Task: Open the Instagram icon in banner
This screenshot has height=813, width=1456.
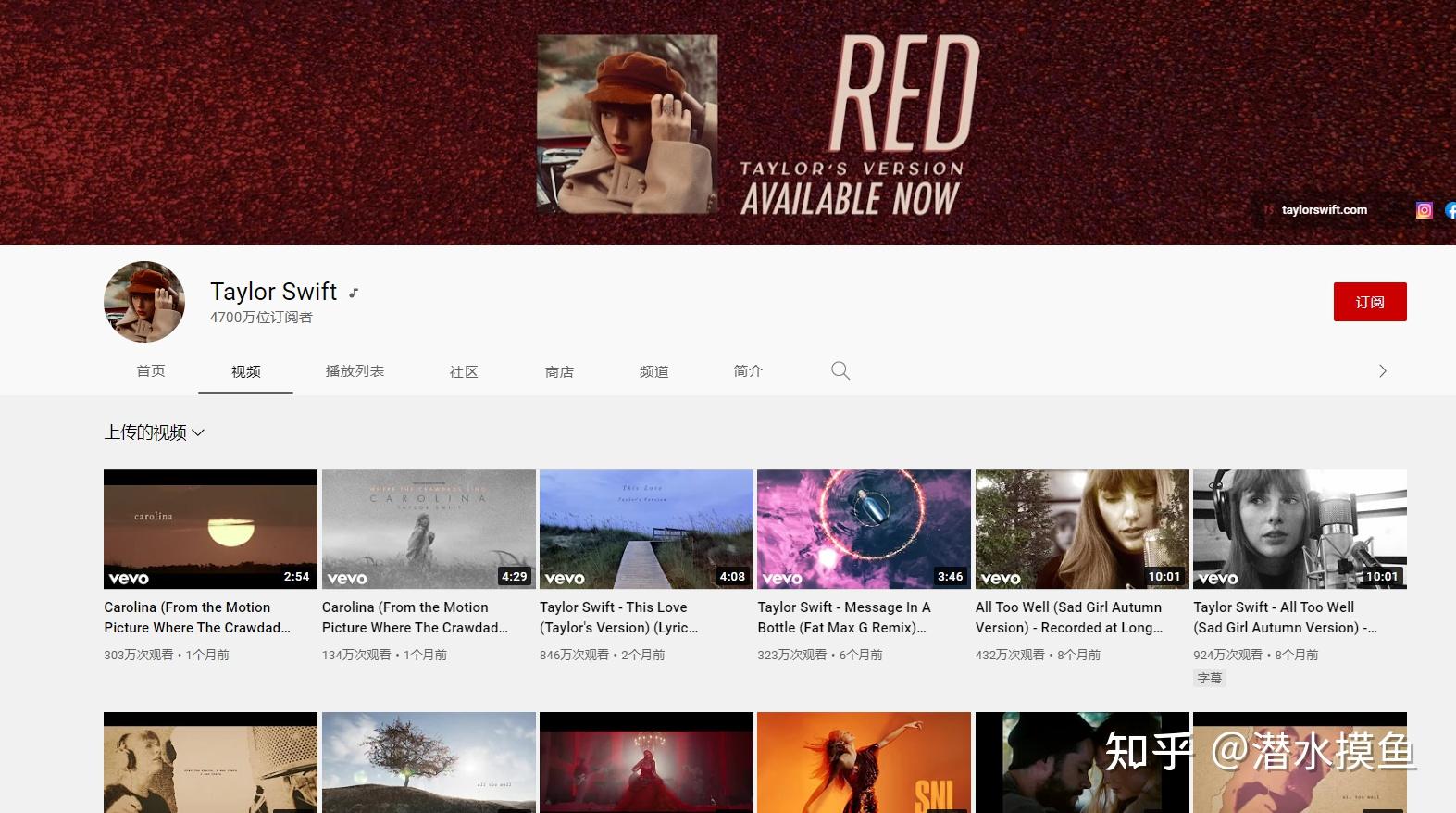Action: [1424, 210]
